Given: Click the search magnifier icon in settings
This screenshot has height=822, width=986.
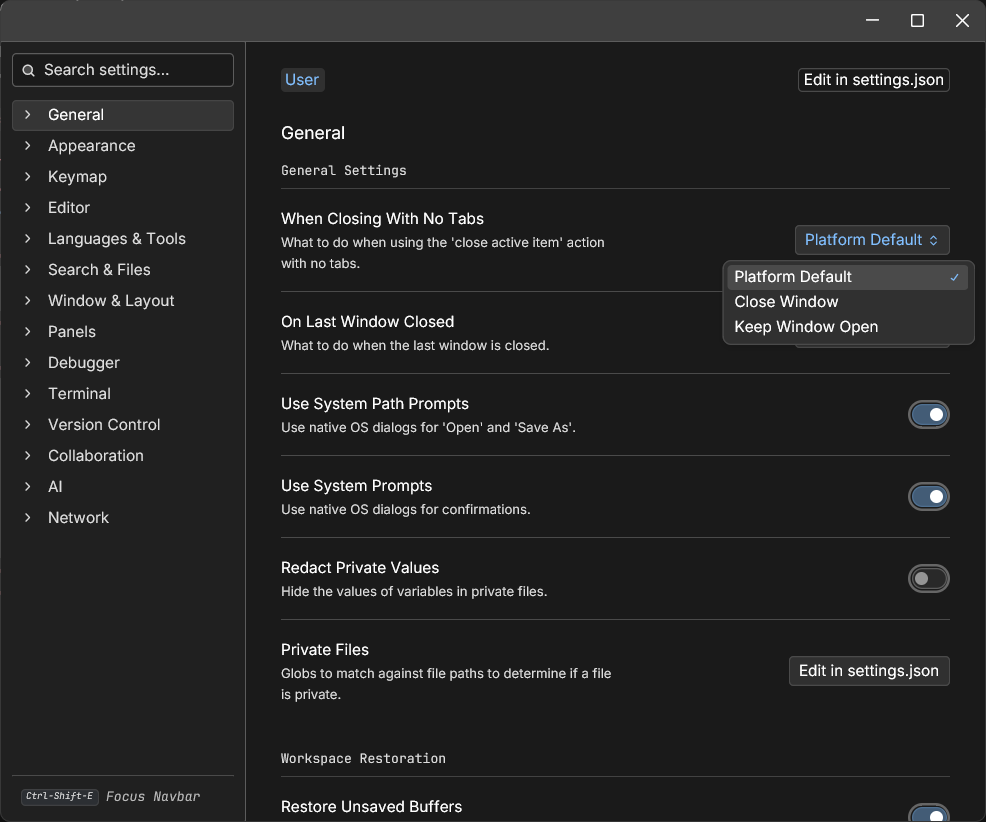Looking at the screenshot, I should (28, 70).
